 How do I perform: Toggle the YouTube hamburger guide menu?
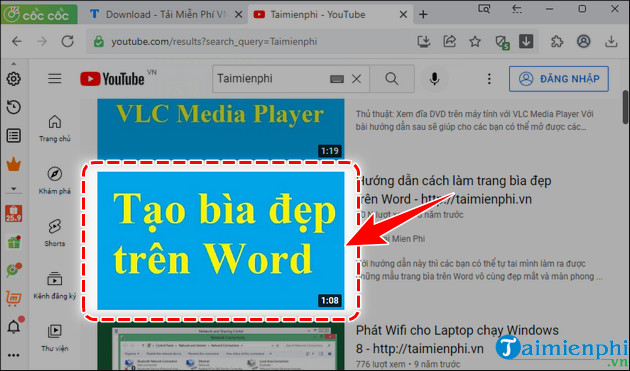tap(55, 79)
